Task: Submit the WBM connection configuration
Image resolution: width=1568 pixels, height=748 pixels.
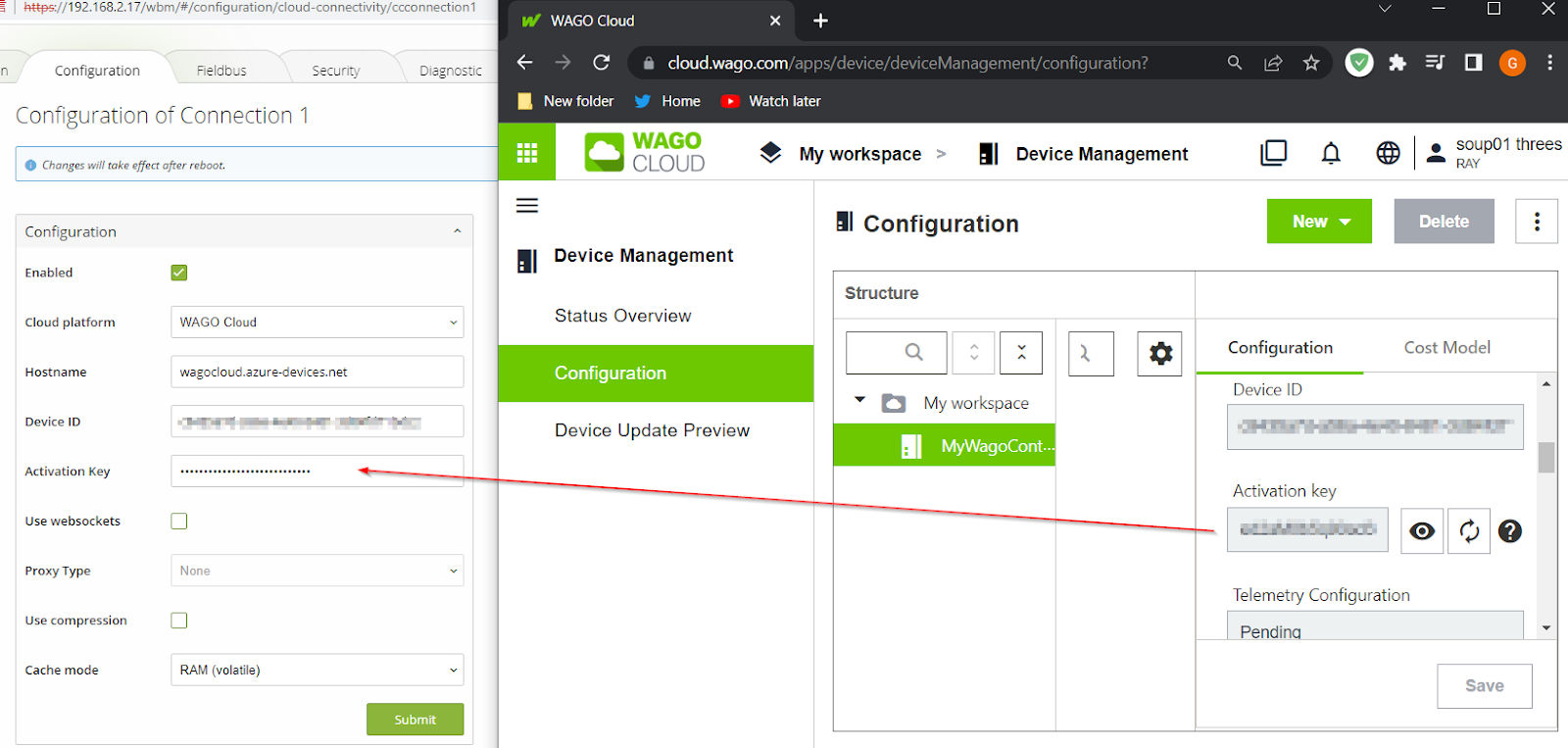Action: tap(415, 720)
